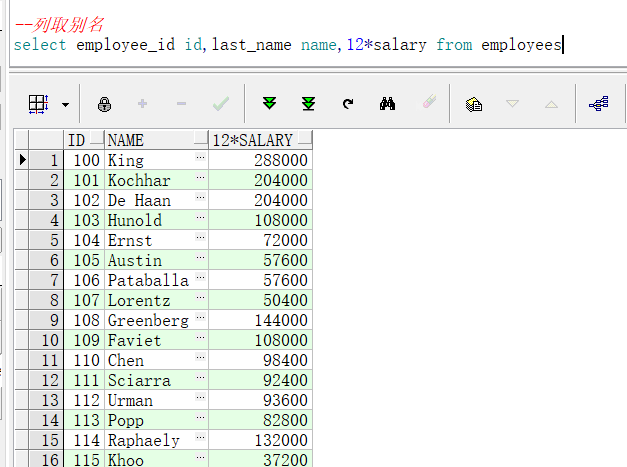Select the name cell 'Urman'
The image size is (627, 467).
click(x=156, y=400)
